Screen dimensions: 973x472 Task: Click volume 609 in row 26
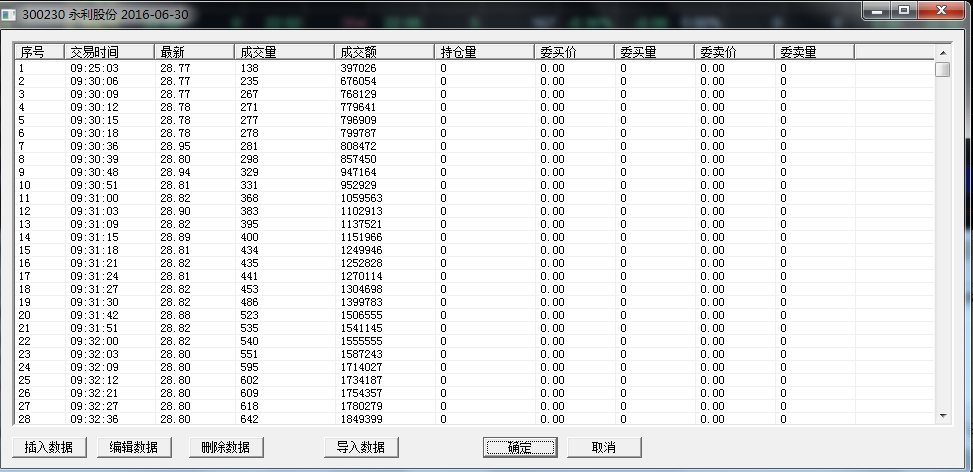point(249,394)
